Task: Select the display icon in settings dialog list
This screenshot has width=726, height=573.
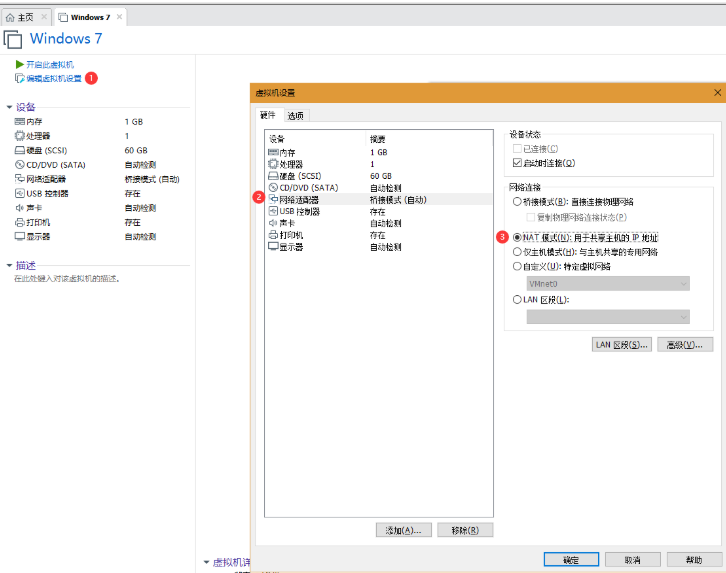Action: pyautogui.click(x=273, y=247)
